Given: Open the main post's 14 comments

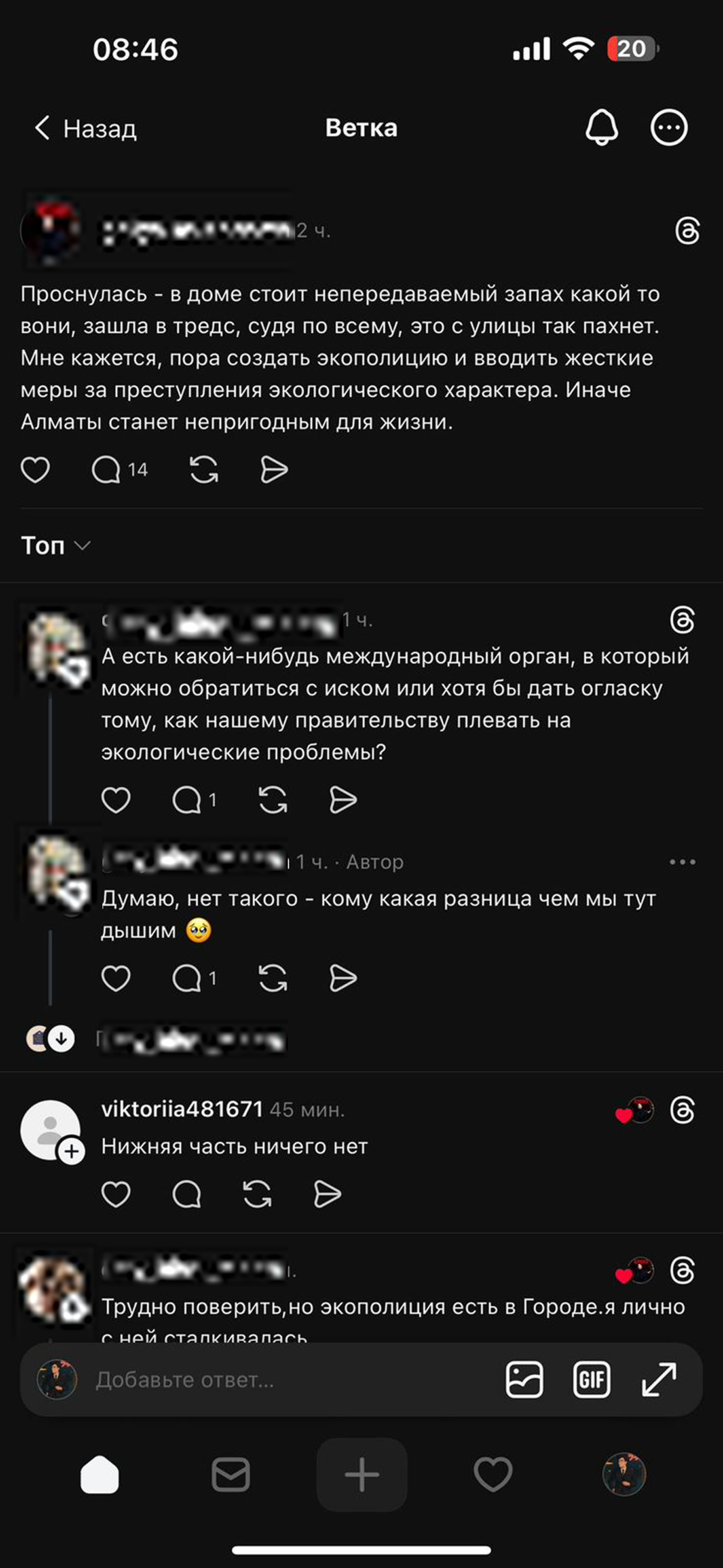Looking at the screenshot, I should 107,470.
